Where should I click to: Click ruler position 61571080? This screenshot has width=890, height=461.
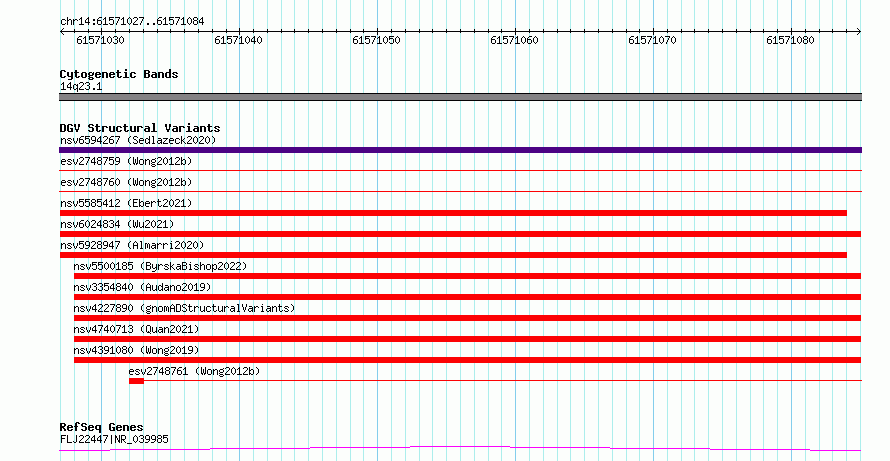tap(790, 40)
